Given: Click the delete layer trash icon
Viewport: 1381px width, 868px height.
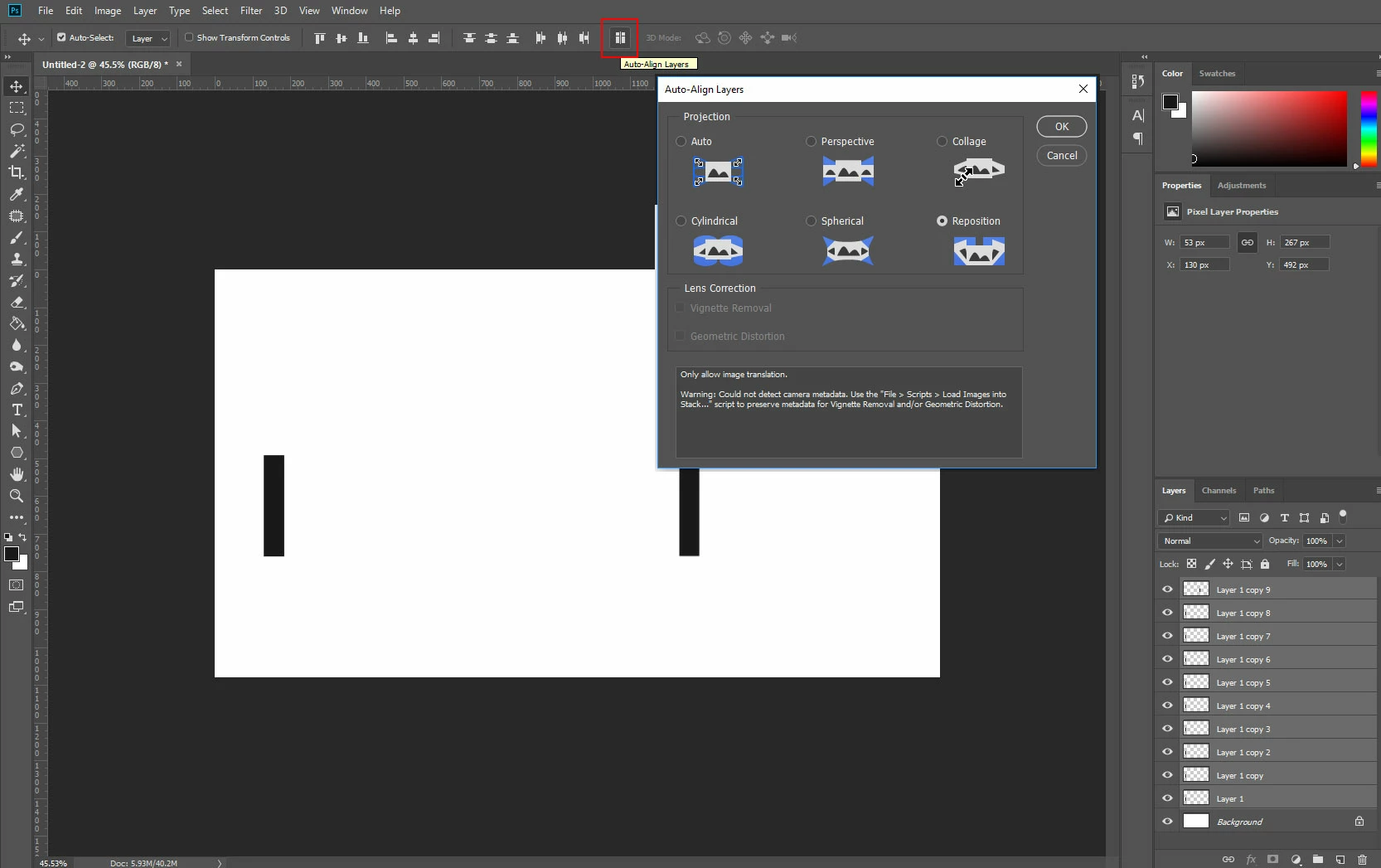Looking at the screenshot, I should pos(1362,860).
